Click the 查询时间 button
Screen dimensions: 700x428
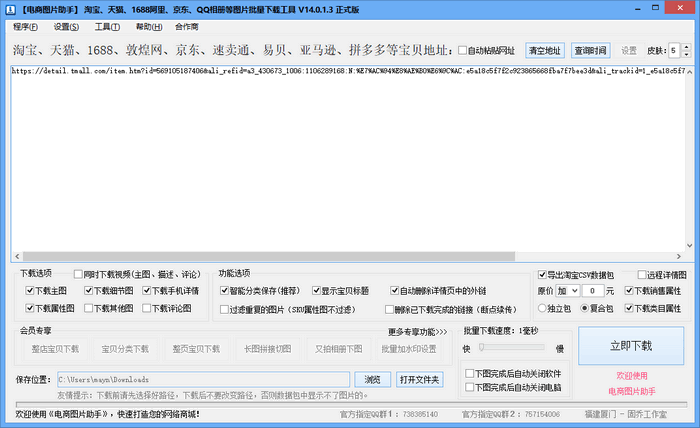point(590,50)
